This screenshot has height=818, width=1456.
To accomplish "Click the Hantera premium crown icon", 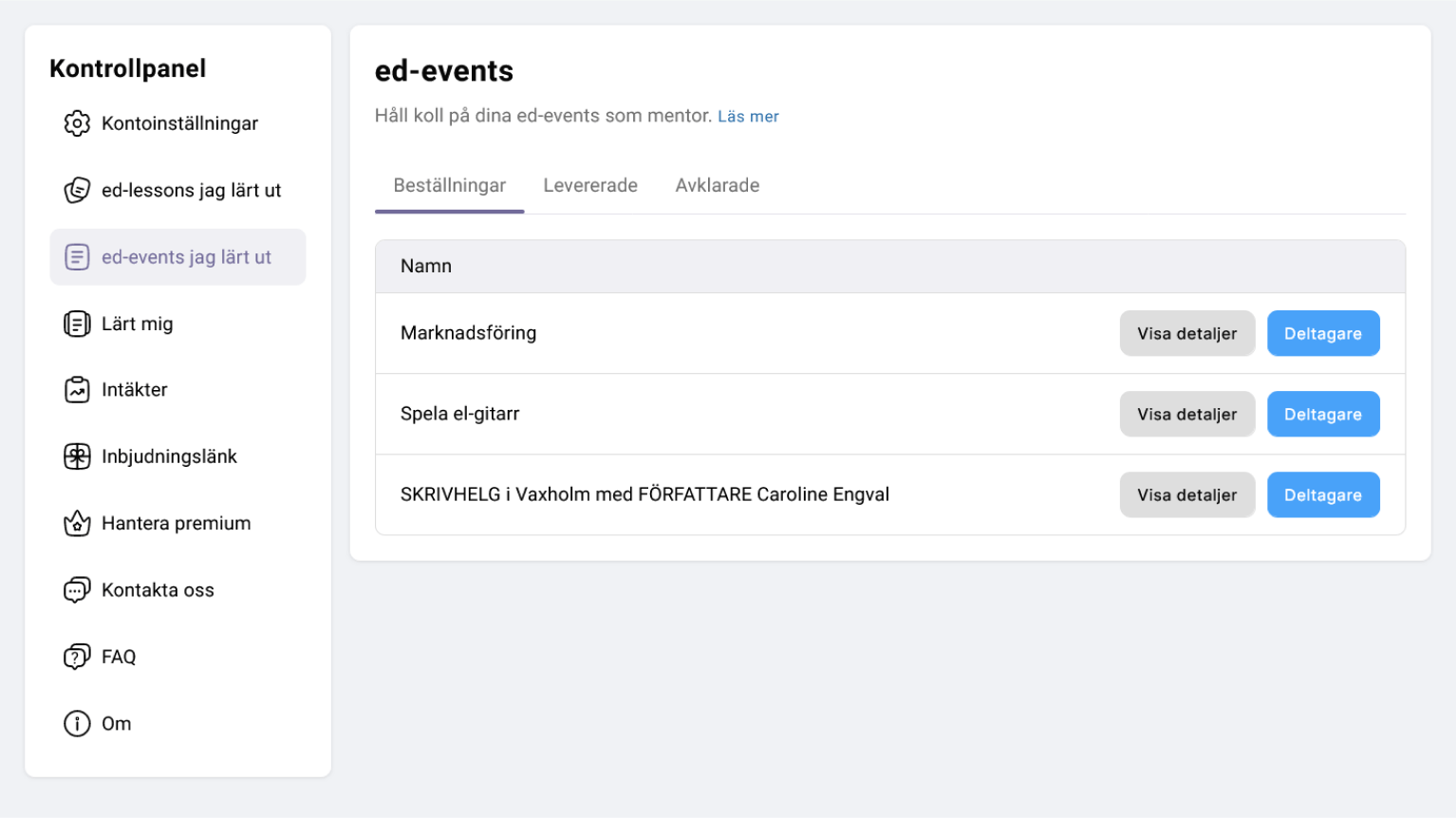I will click(77, 523).
